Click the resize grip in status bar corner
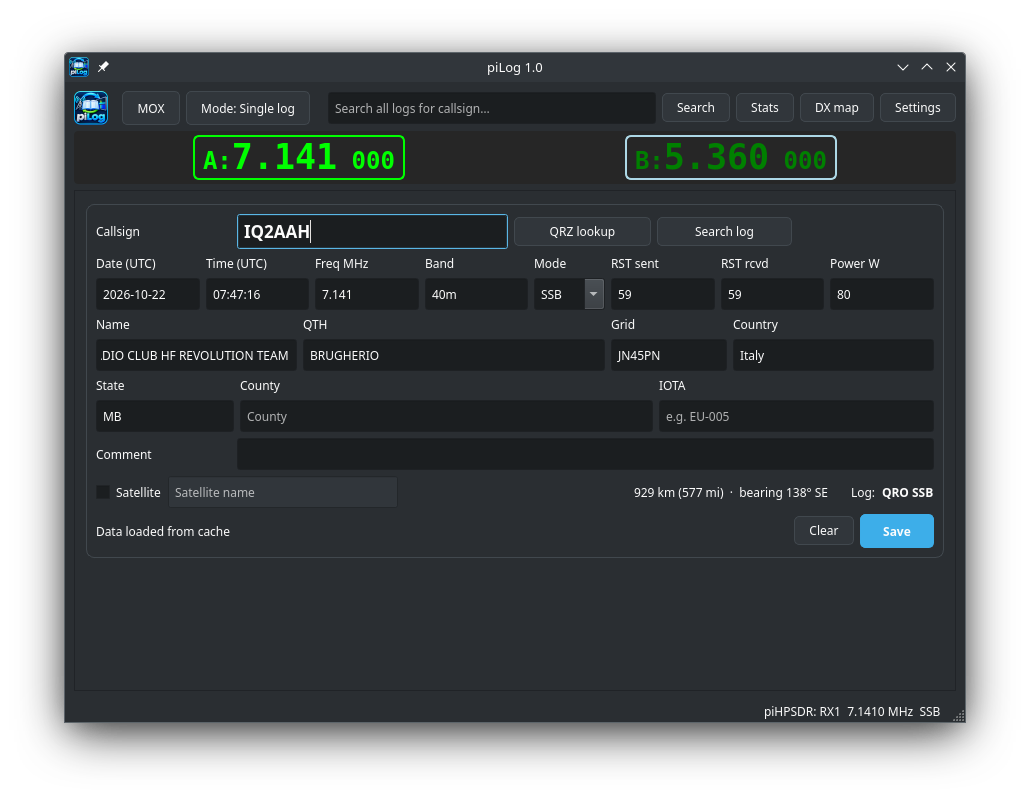This screenshot has width=1030, height=799. coord(958,716)
